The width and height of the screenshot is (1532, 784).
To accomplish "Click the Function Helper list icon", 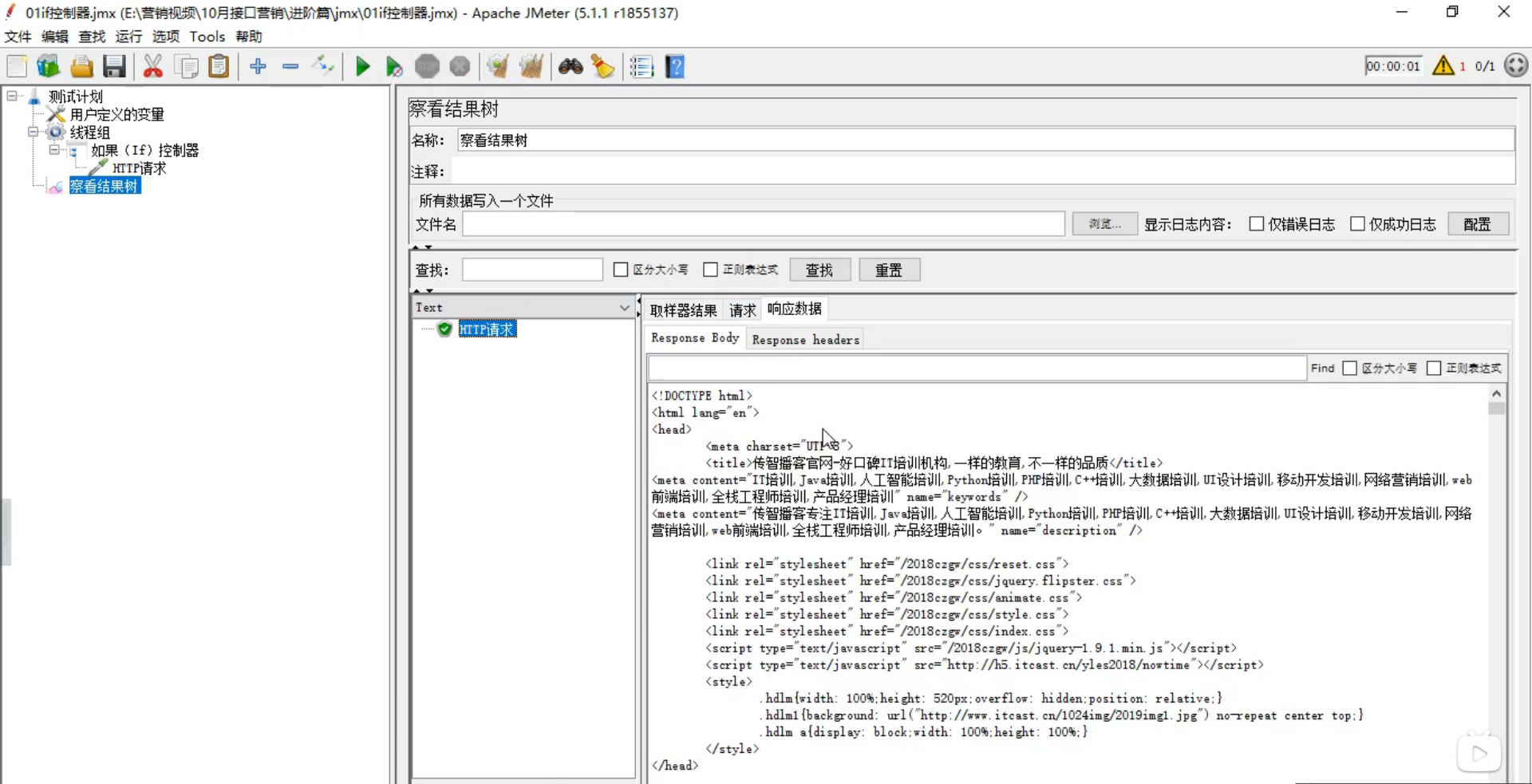I will pyautogui.click(x=642, y=67).
